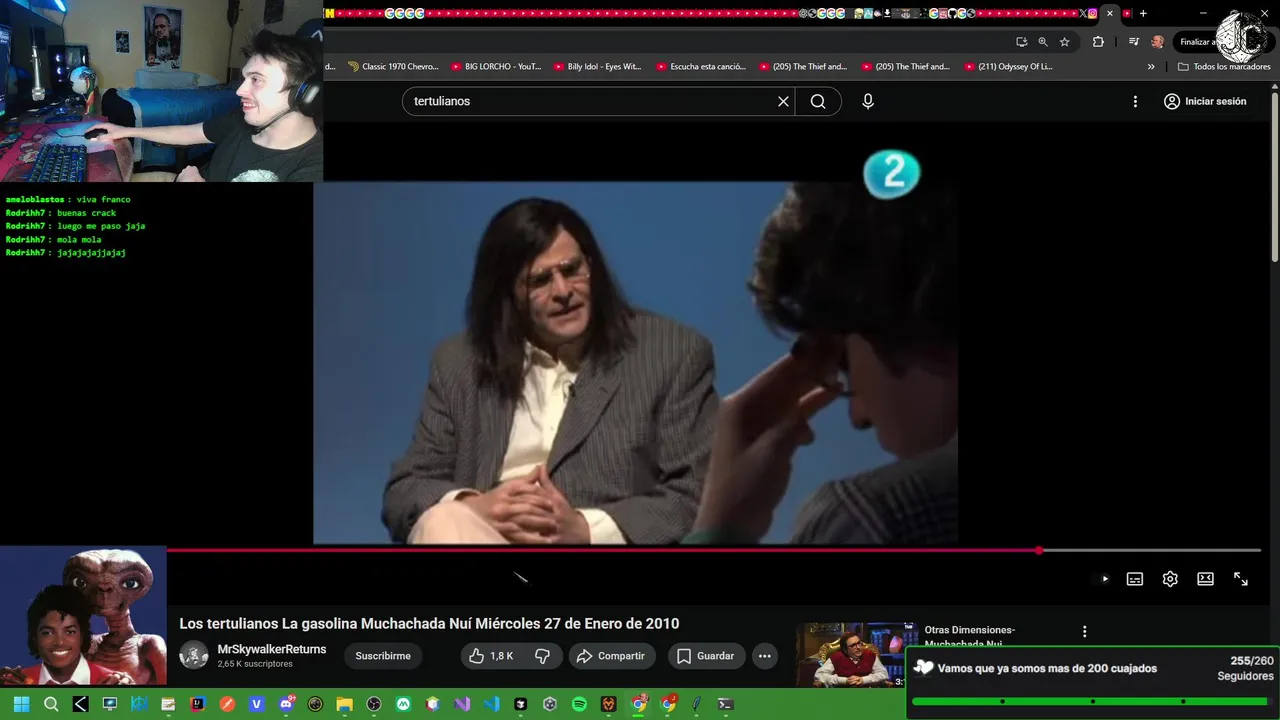The height and width of the screenshot is (720, 1280).
Task: Click the YouTube page vertical scrollbar
Action: [1275, 180]
